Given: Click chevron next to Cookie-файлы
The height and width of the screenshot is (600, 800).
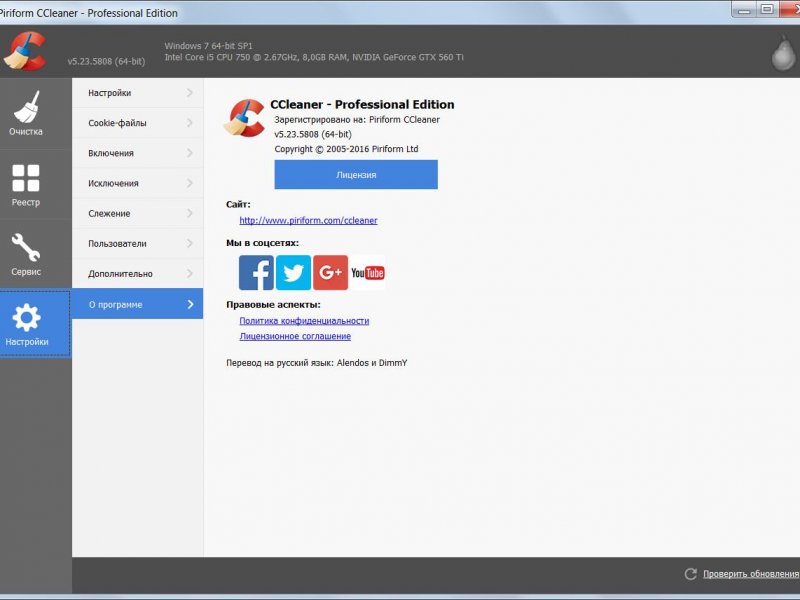Looking at the screenshot, I should [x=190, y=123].
